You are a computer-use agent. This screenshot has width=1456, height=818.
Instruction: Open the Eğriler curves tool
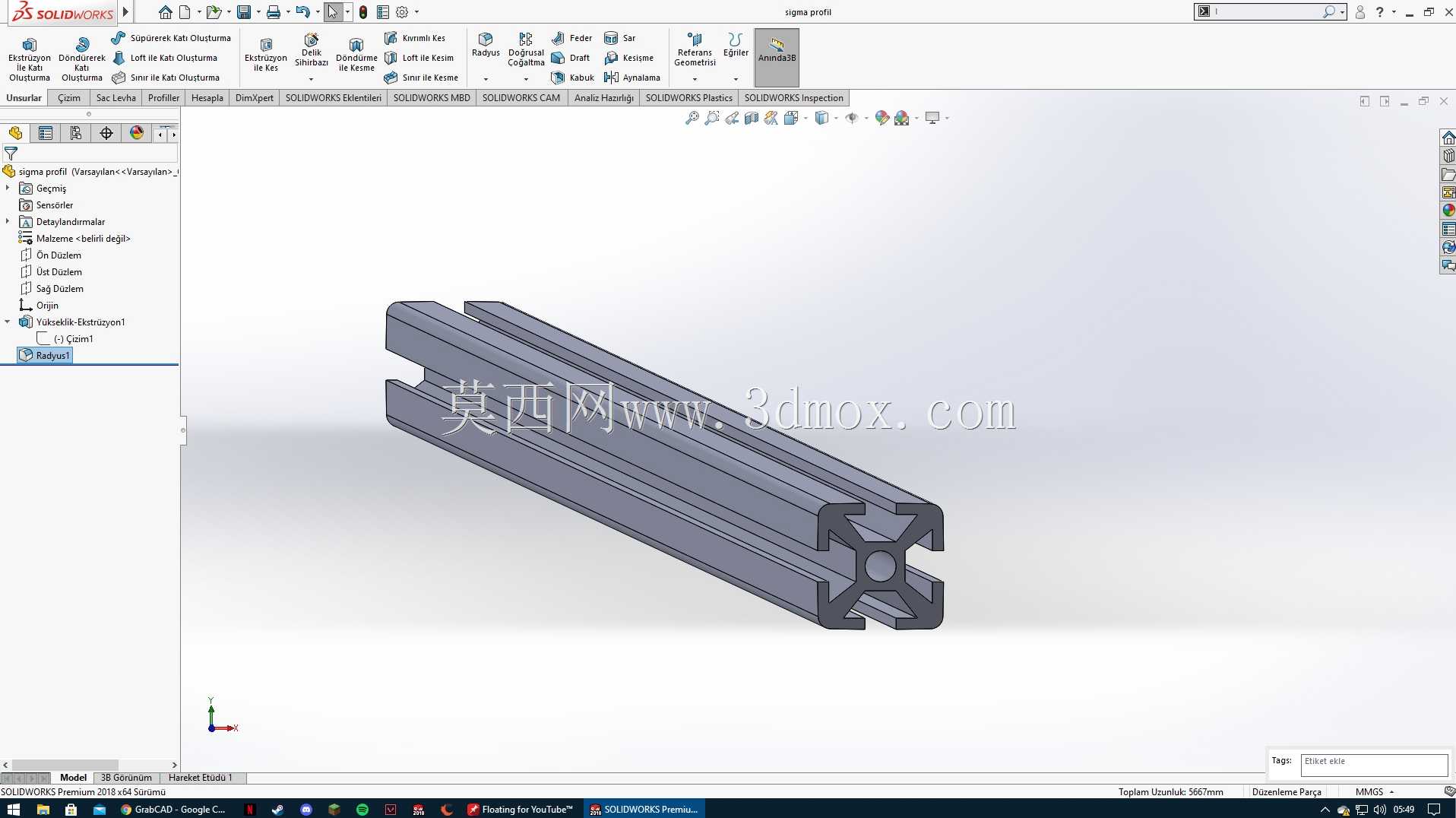click(x=736, y=45)
